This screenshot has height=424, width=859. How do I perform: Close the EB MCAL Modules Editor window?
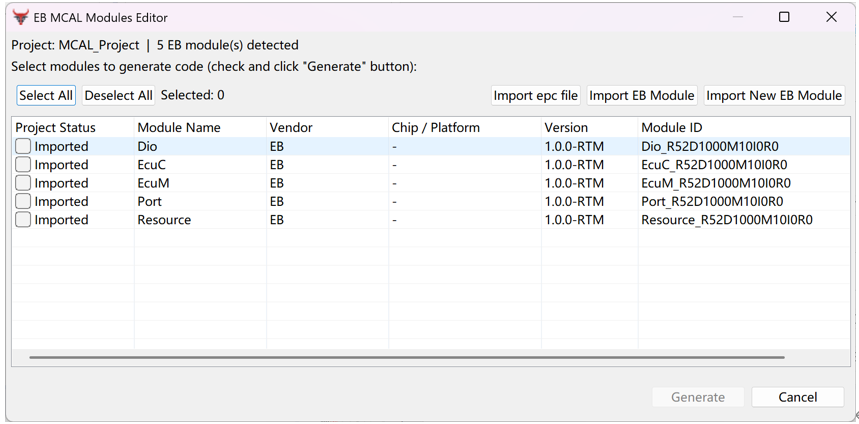(831, 17)
